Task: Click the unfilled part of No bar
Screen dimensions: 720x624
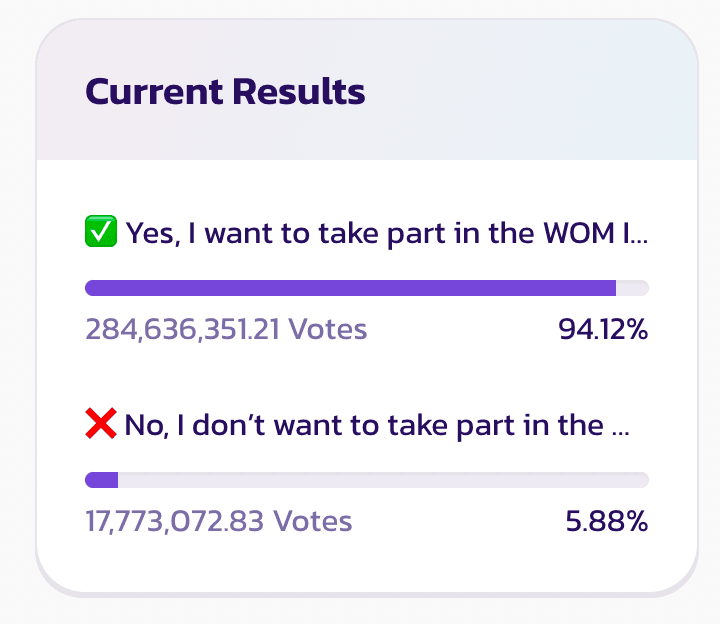Action: (x=383, y=480)
